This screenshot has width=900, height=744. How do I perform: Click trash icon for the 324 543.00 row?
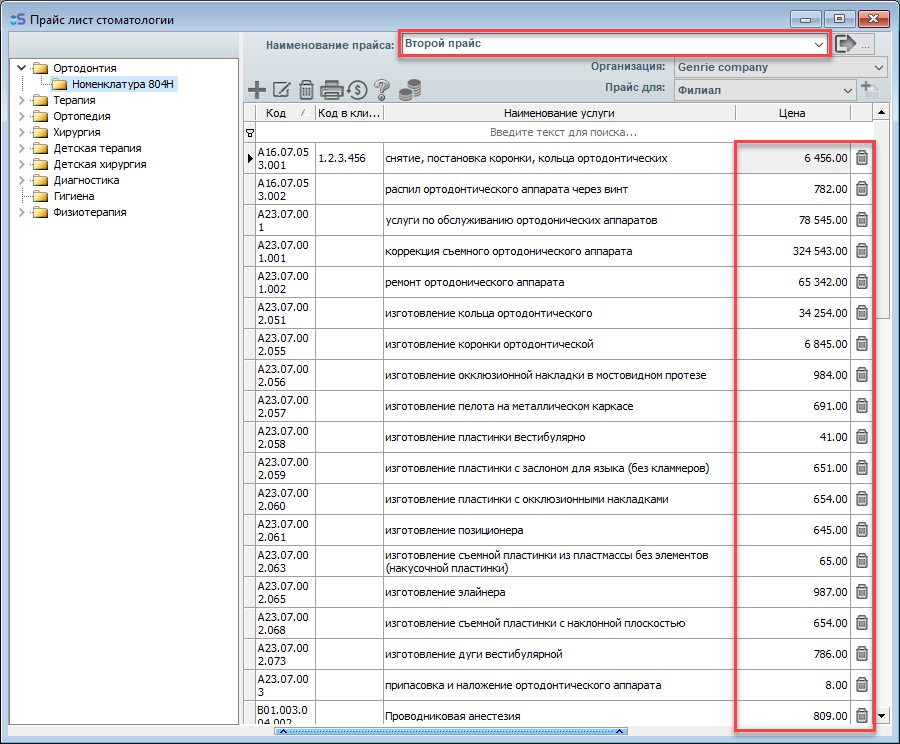(x=862, y=251)
